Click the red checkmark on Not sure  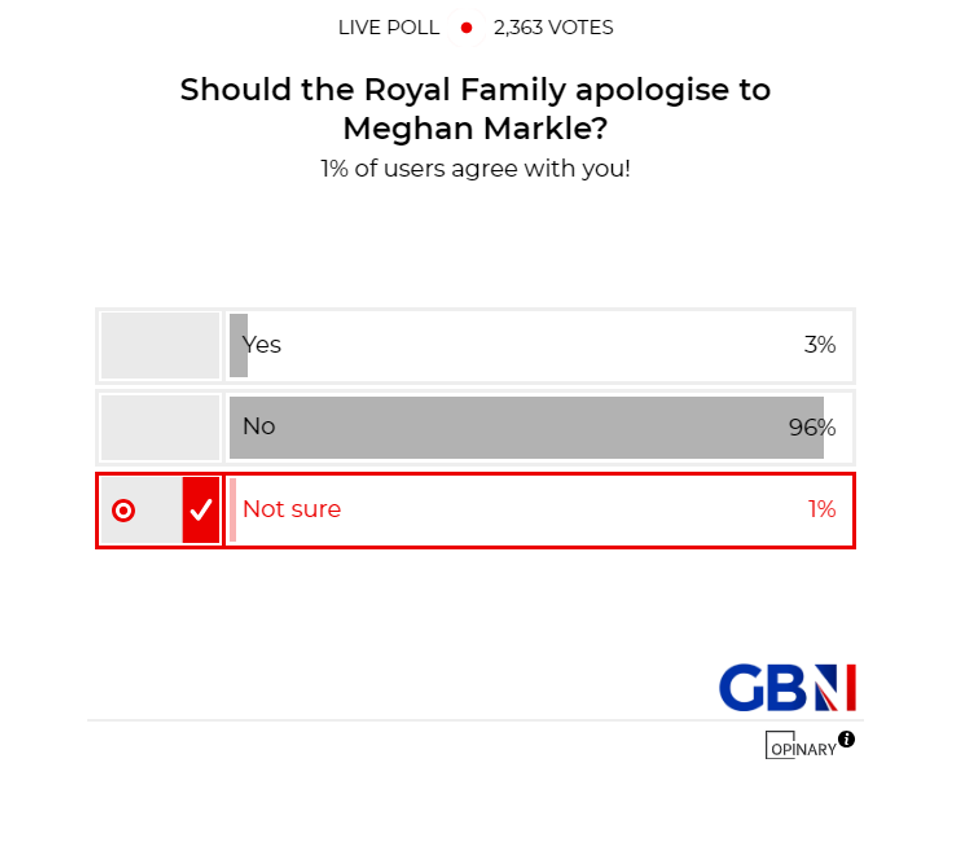pyautogui.click(x=201, y=510)
